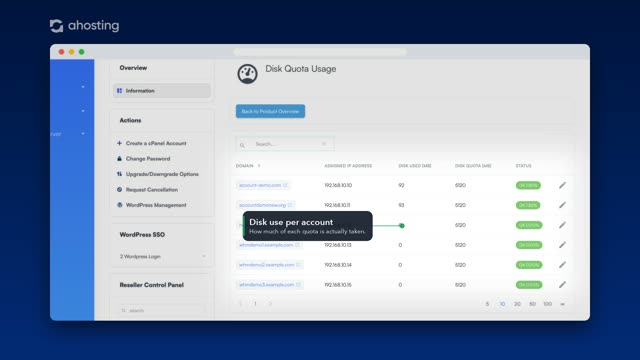Click external link icon beside accountdemonew.org

coord(290,205)
